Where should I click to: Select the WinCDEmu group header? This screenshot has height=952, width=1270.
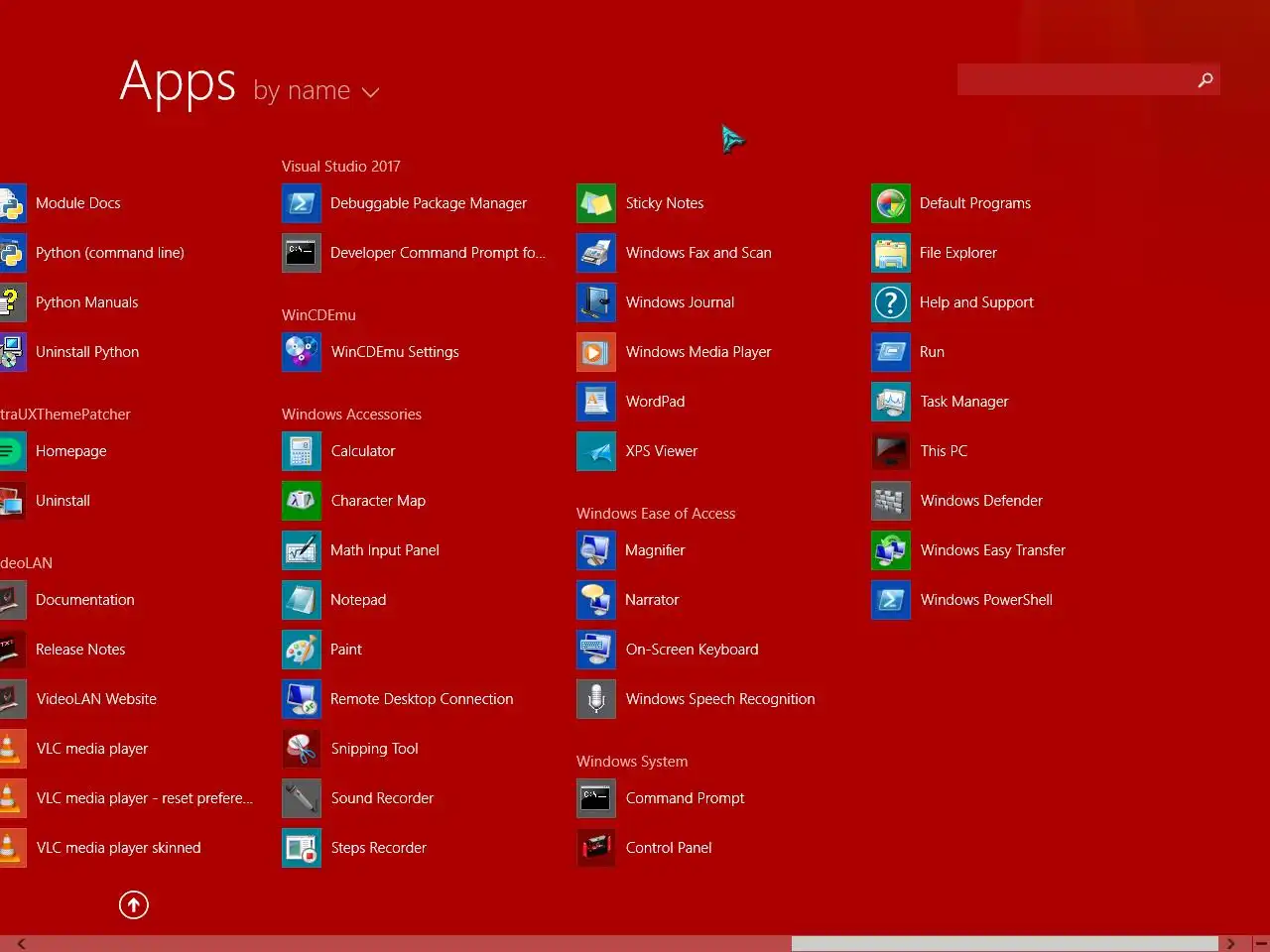click(x=318, y=315)
